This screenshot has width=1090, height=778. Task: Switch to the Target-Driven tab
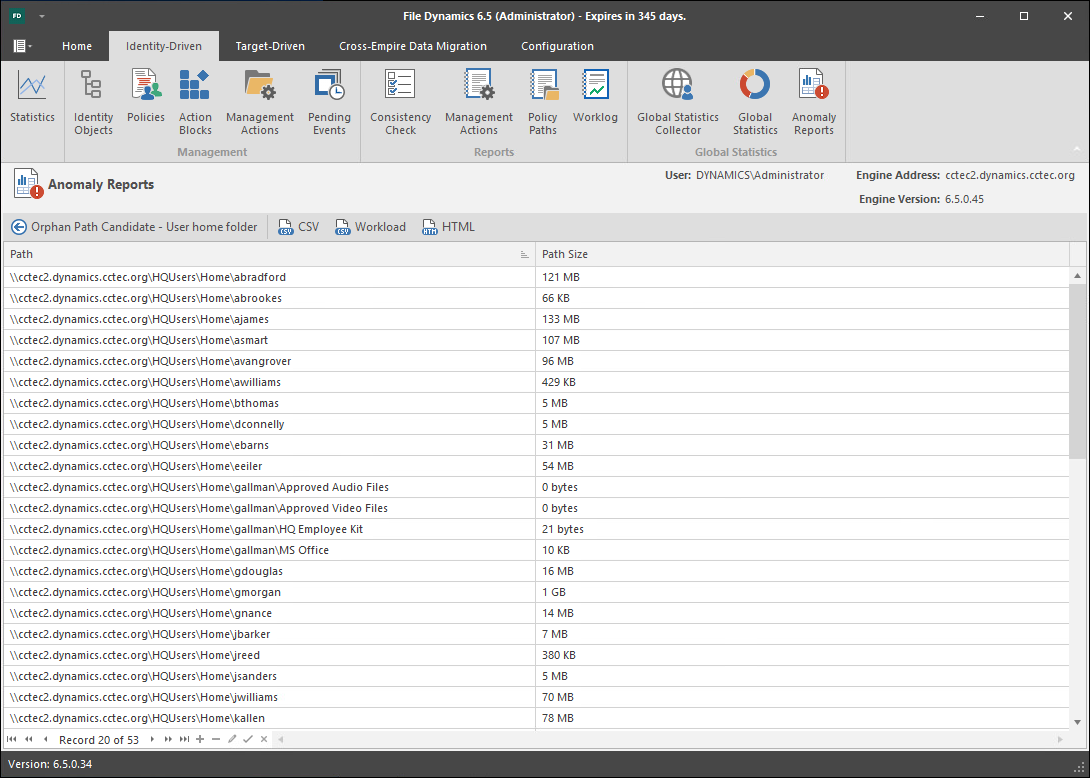click(270, 46)
